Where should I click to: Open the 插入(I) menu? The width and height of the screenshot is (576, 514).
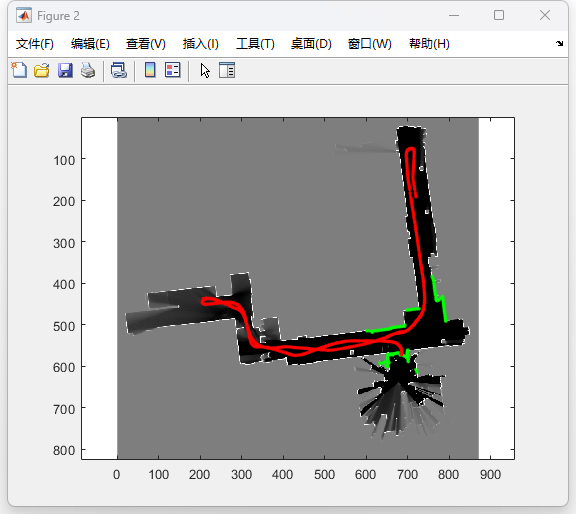(x=201, y=44)
